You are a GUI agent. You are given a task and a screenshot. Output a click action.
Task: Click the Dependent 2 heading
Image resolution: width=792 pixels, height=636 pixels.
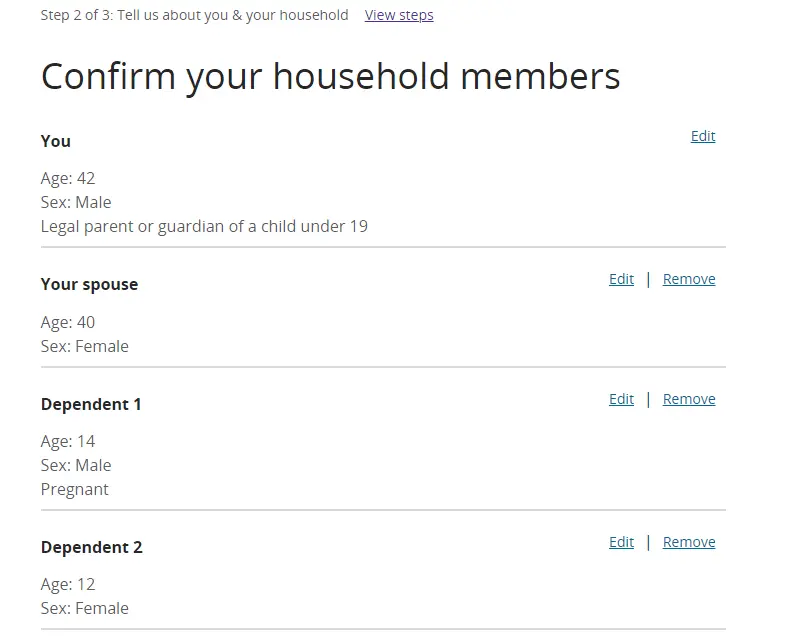[x=91, y=547]
